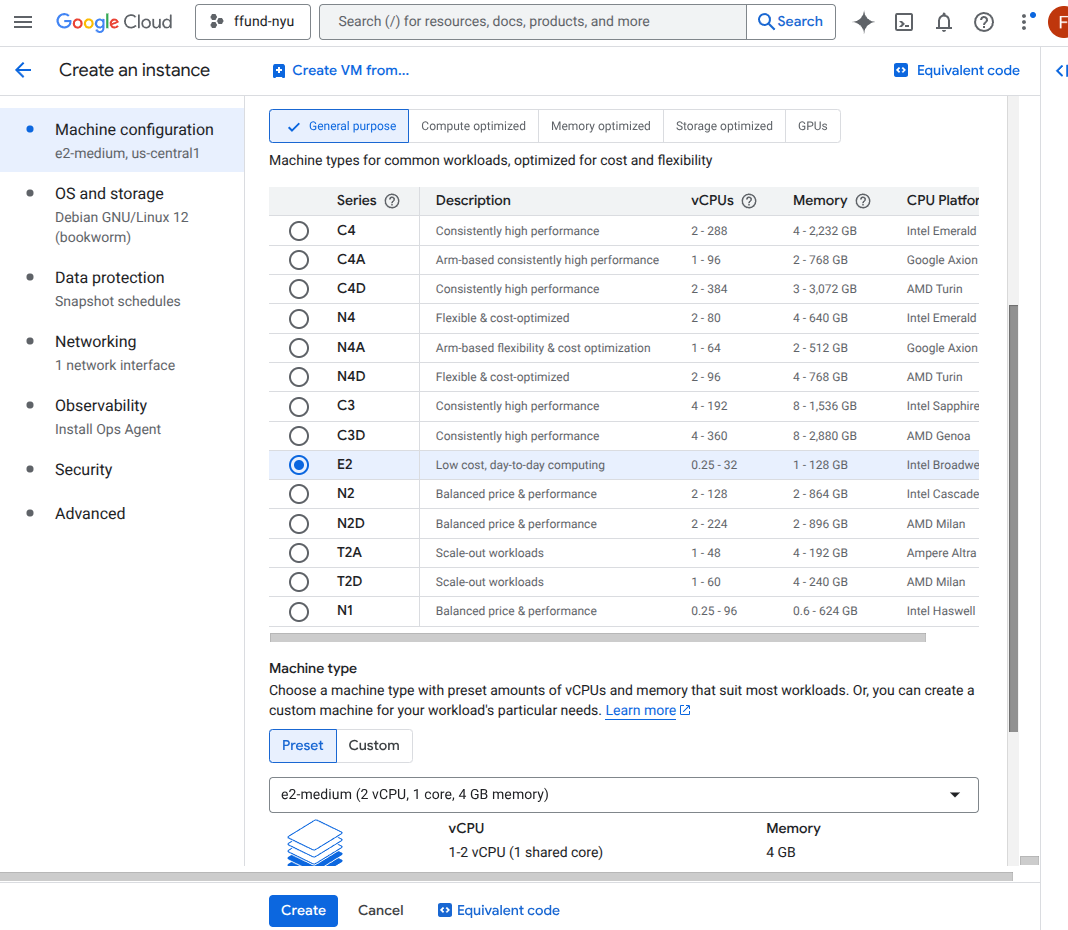Click the Gemini AI sparkle icon
This screenshot has width=1068, height=930.
(x=864, y=22)
